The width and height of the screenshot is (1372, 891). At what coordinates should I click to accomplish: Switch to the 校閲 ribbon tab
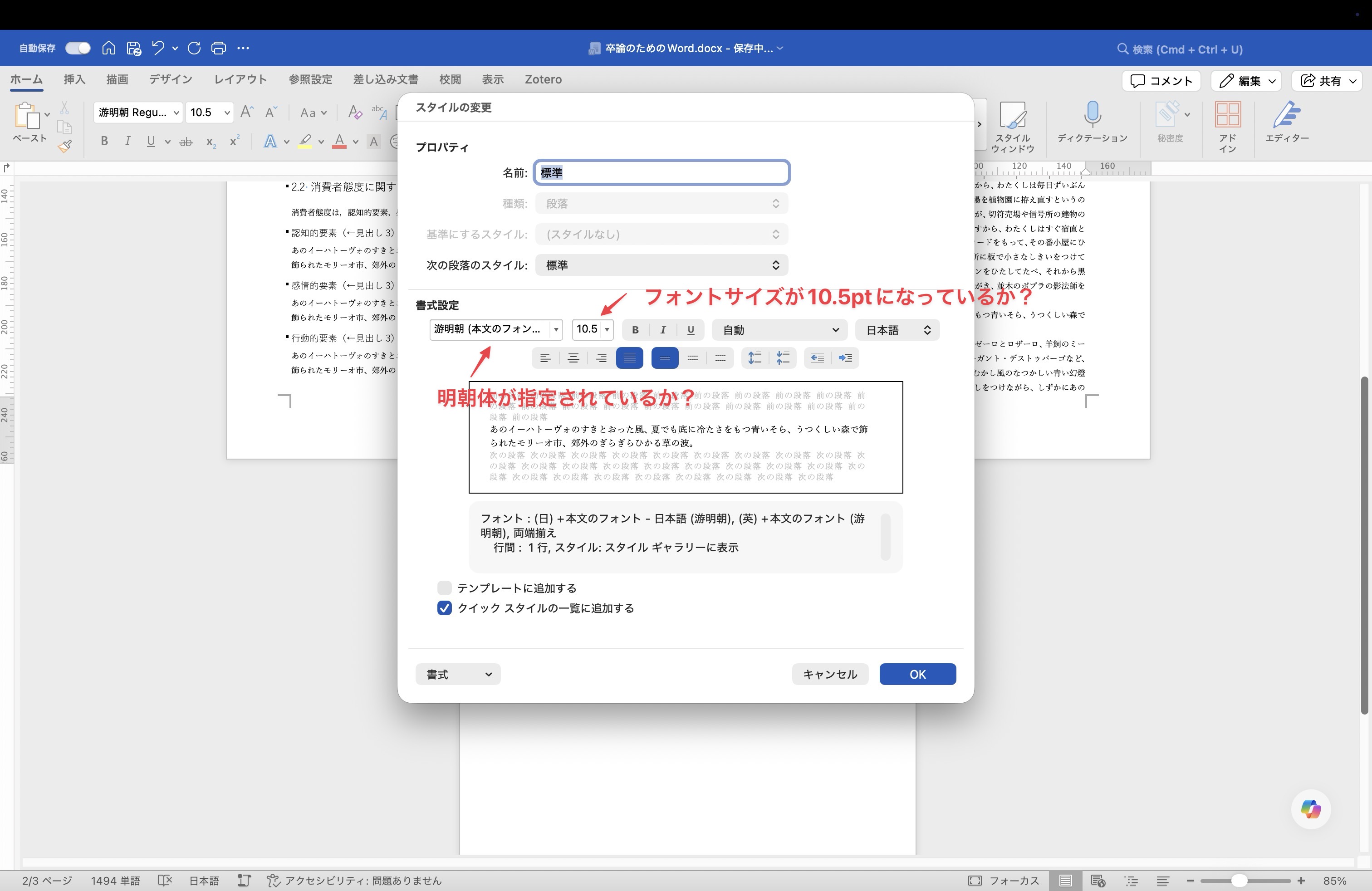tap(450, 79)
